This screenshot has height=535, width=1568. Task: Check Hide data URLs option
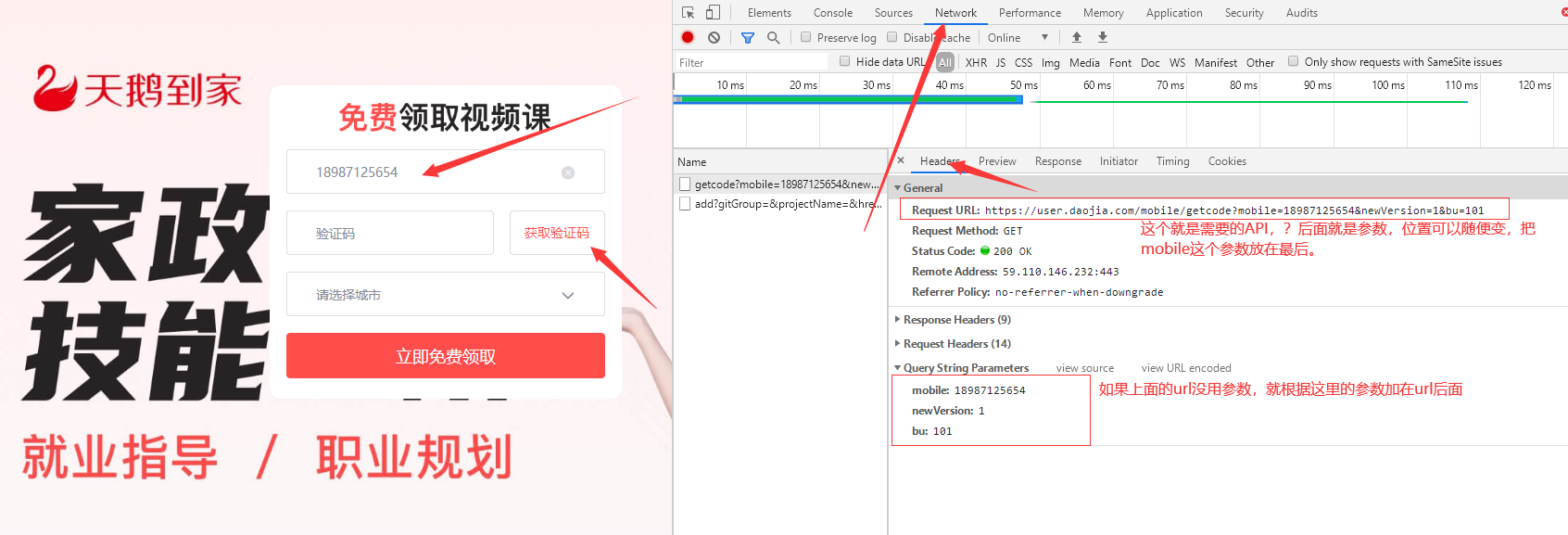(x=844, y=61)
